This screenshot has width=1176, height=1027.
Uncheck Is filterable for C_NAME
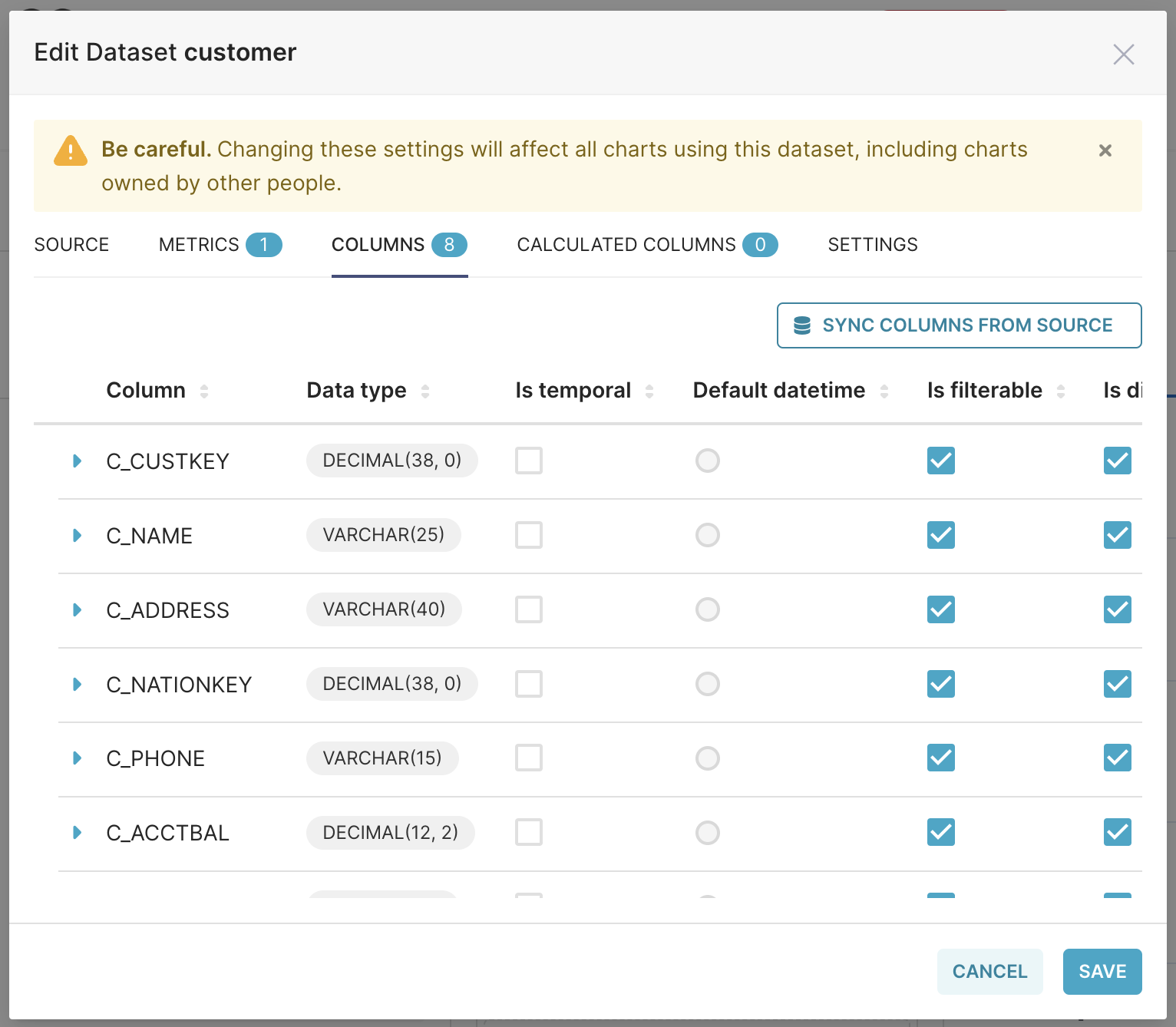click(x=941, y=535)
